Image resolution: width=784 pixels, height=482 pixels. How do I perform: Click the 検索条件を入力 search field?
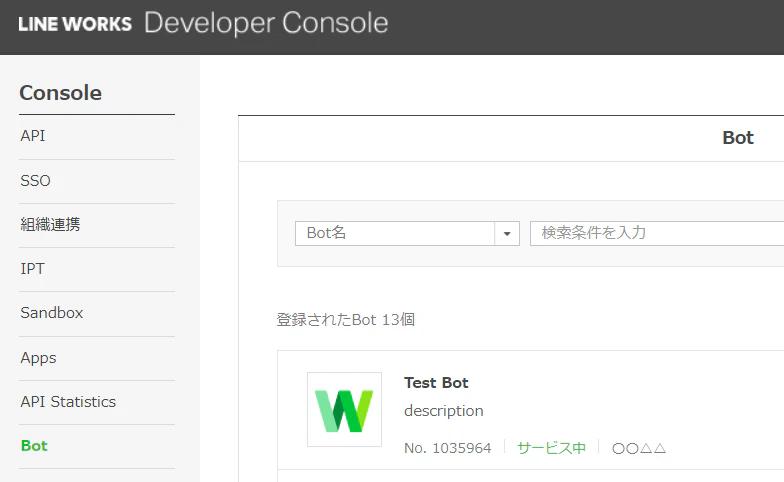point(657,234)
